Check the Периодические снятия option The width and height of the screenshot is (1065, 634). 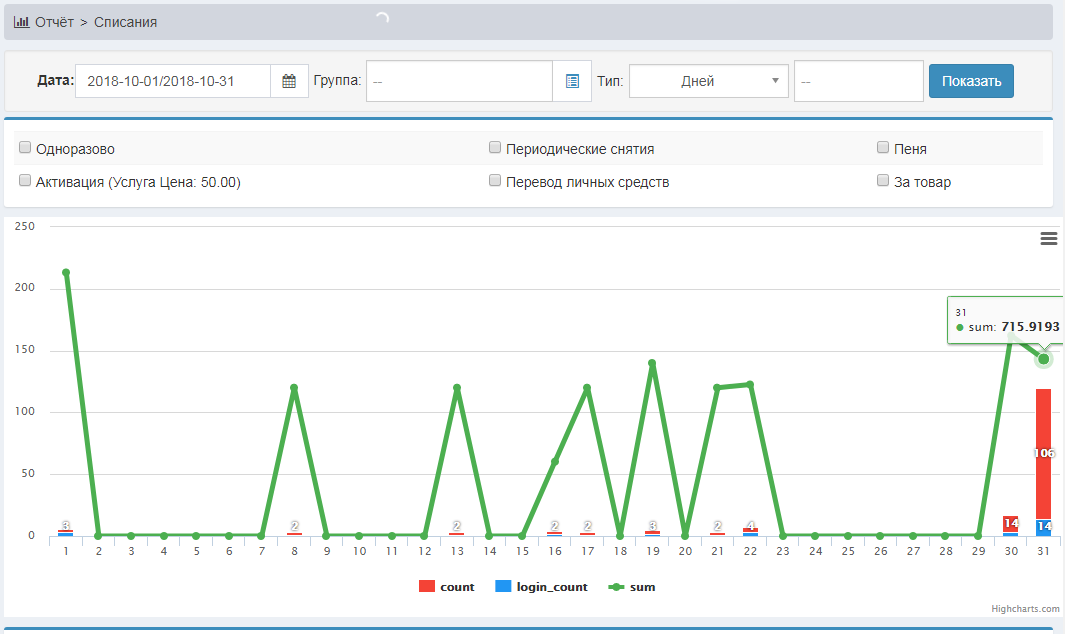point(495,148)
